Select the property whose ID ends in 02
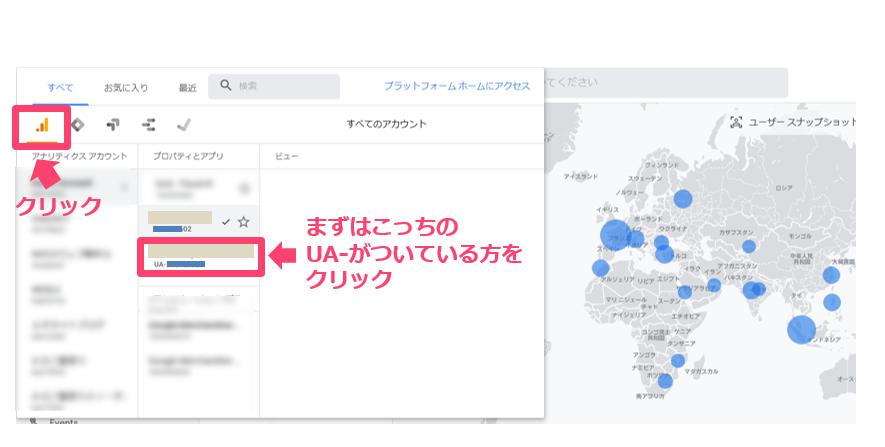Viewport: 885px width, 447px height. 199,222
